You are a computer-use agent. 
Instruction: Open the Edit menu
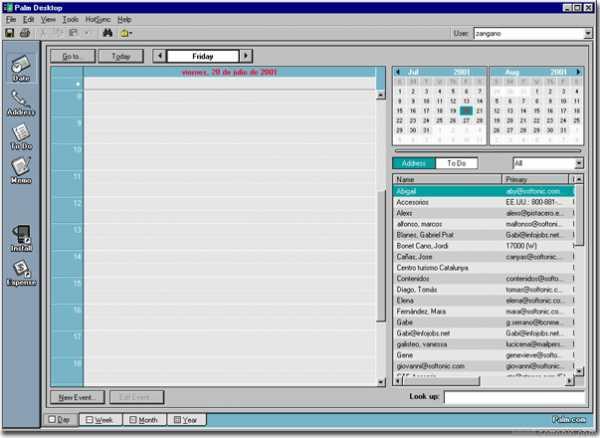click(x=29, y=20)
